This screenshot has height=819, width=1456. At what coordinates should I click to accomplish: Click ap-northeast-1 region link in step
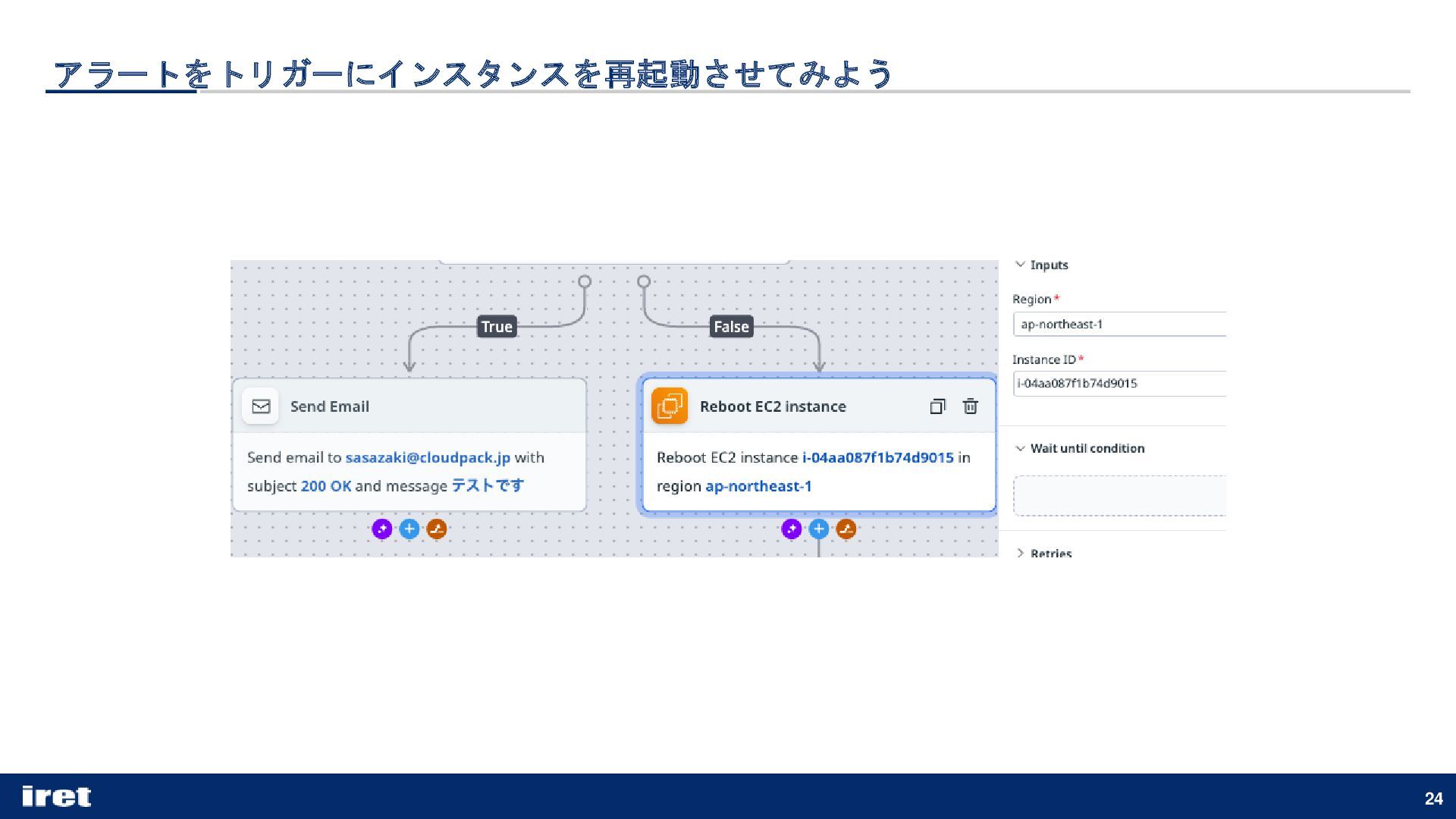pos(758,486)
